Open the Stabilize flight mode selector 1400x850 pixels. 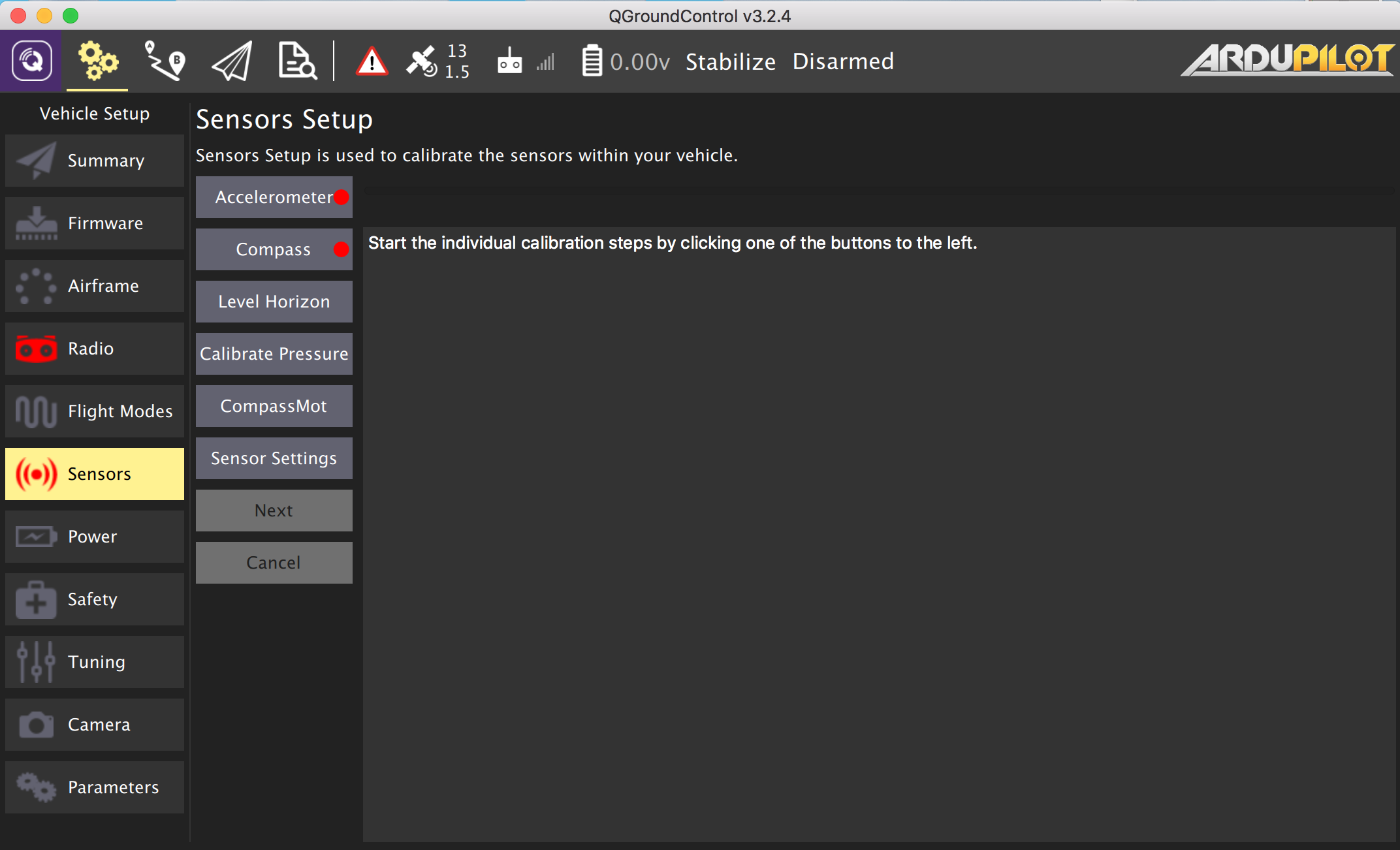coord(730,61)
